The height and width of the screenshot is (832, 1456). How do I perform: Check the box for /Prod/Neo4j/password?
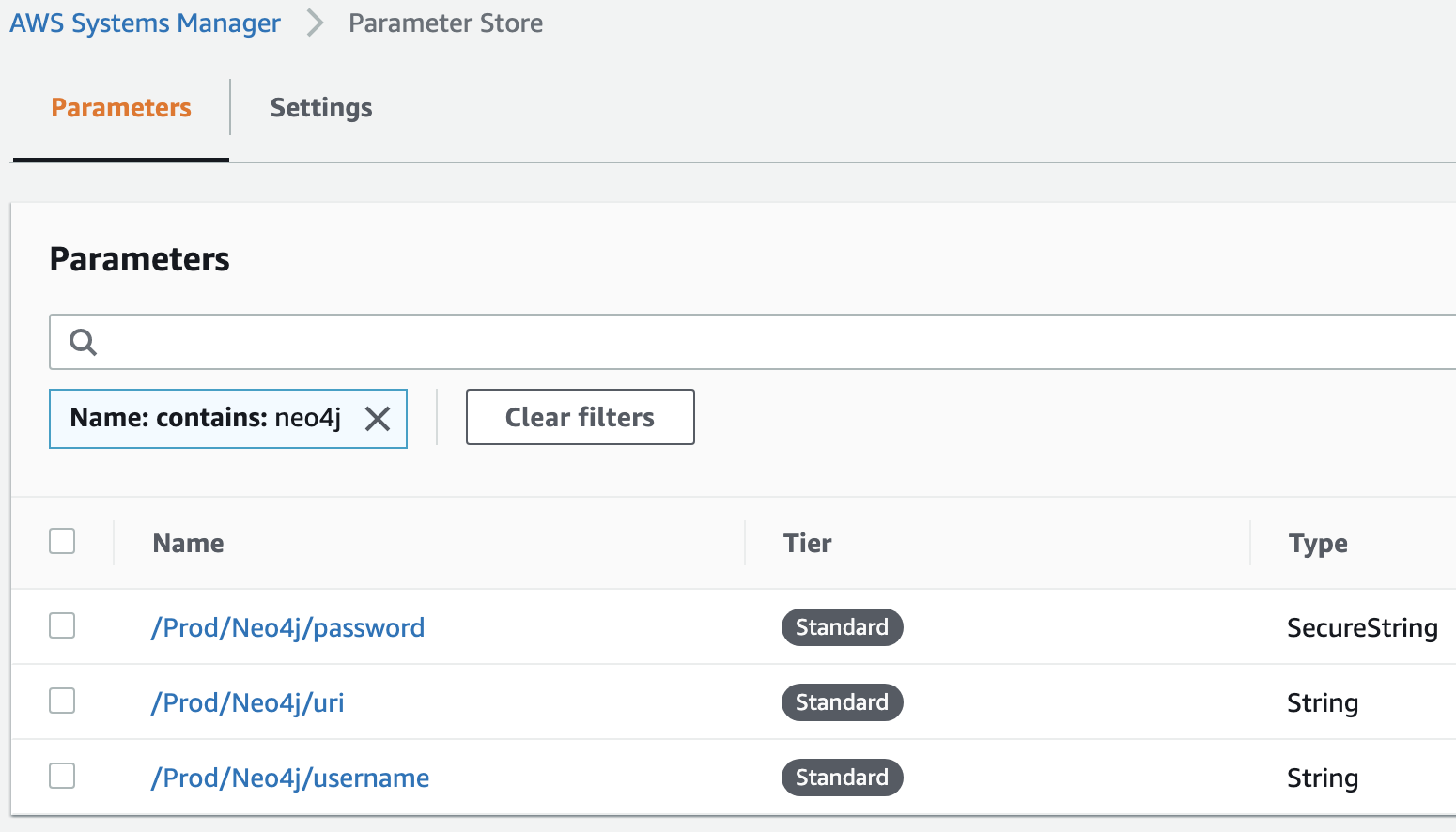coord(62,625)
